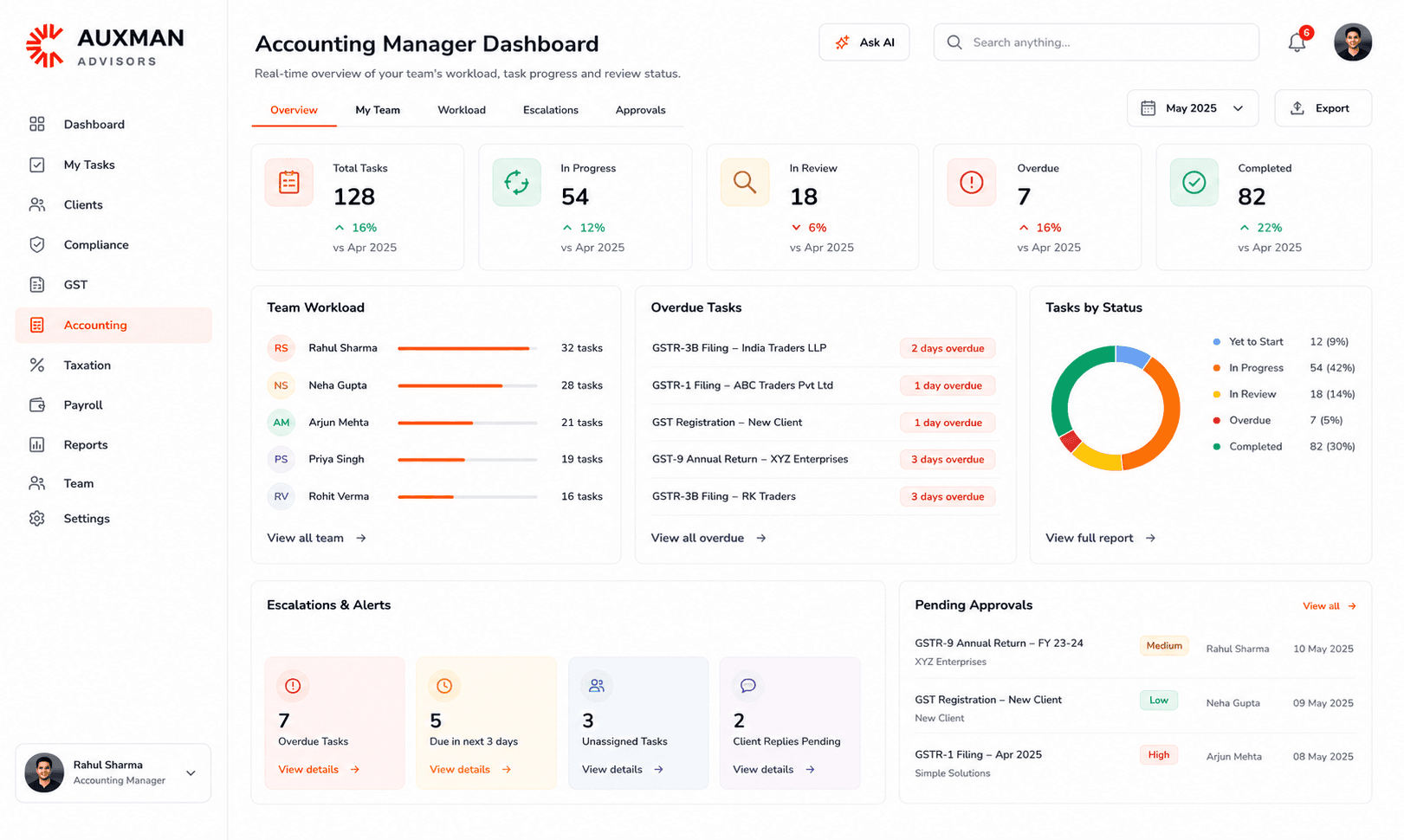Viewport: 1404px width, 840px height.
Task: Click Rohit Verma's workload progress bar
Action: pos(468,497)
